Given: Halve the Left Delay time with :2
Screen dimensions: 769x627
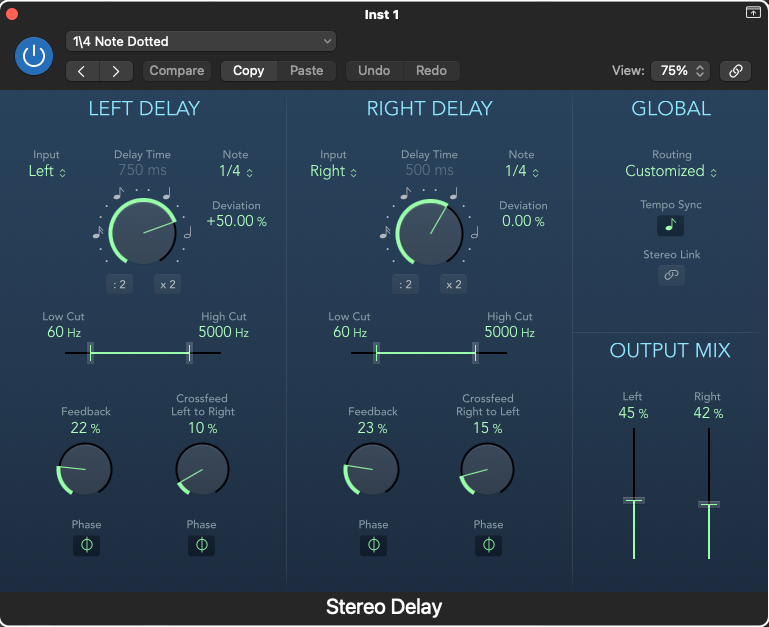Looking at the screenshot, I should pos(119,285).
